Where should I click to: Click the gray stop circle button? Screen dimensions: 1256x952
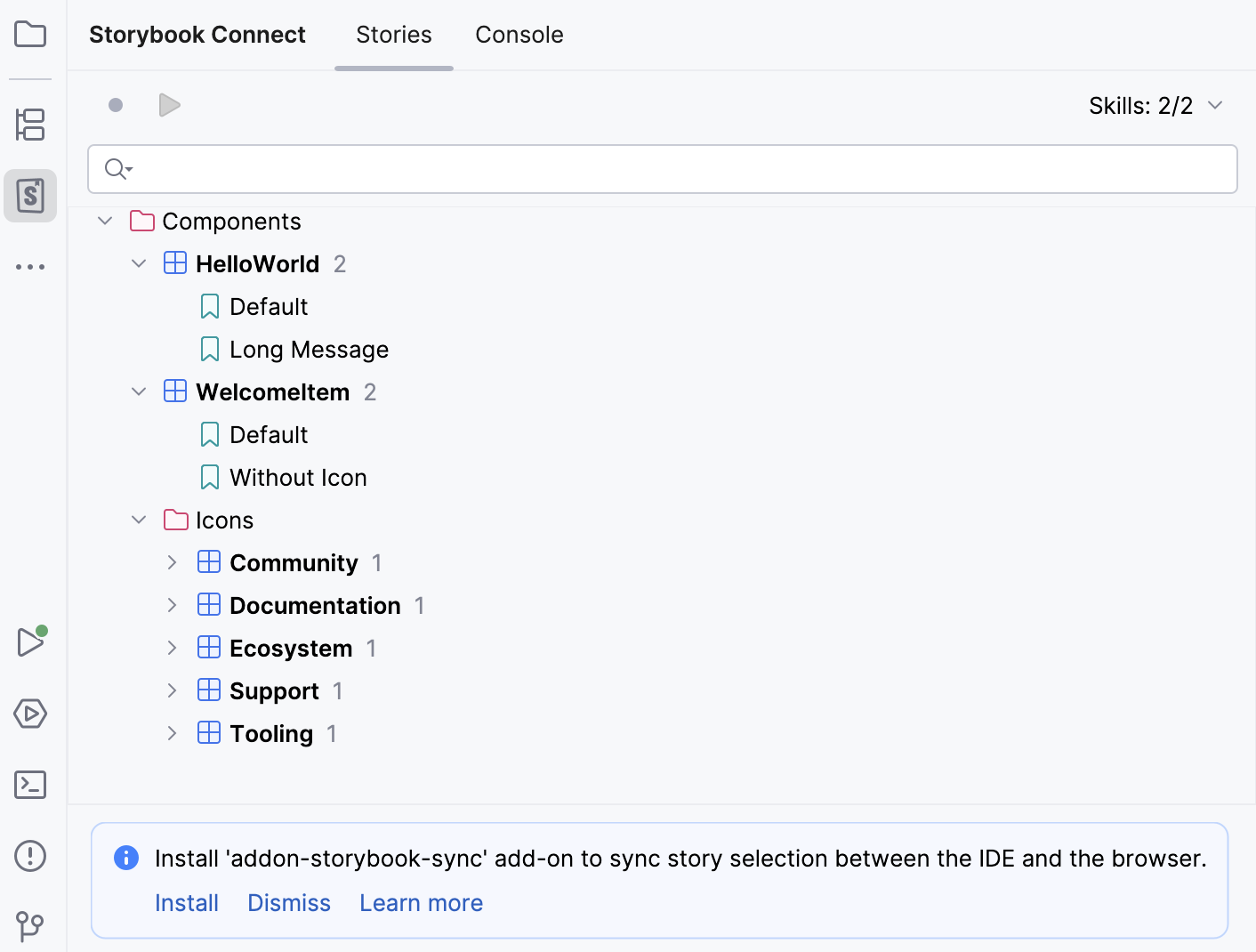click(x=116, y=105)
